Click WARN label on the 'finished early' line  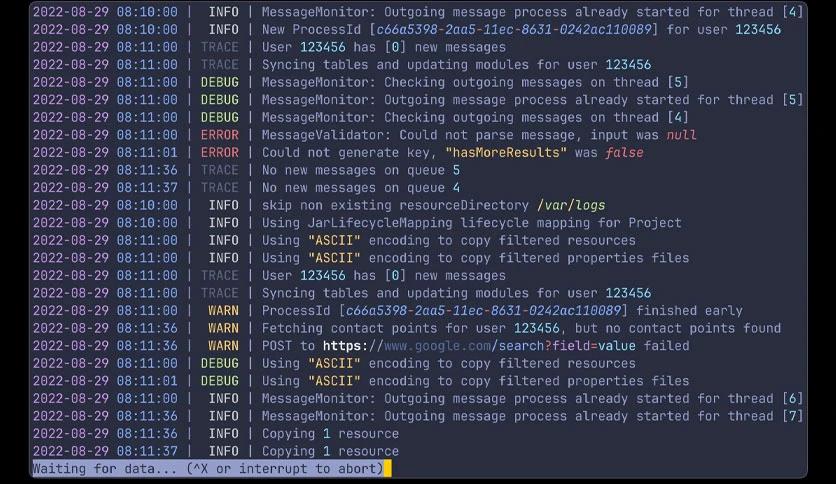pos(223,311)
